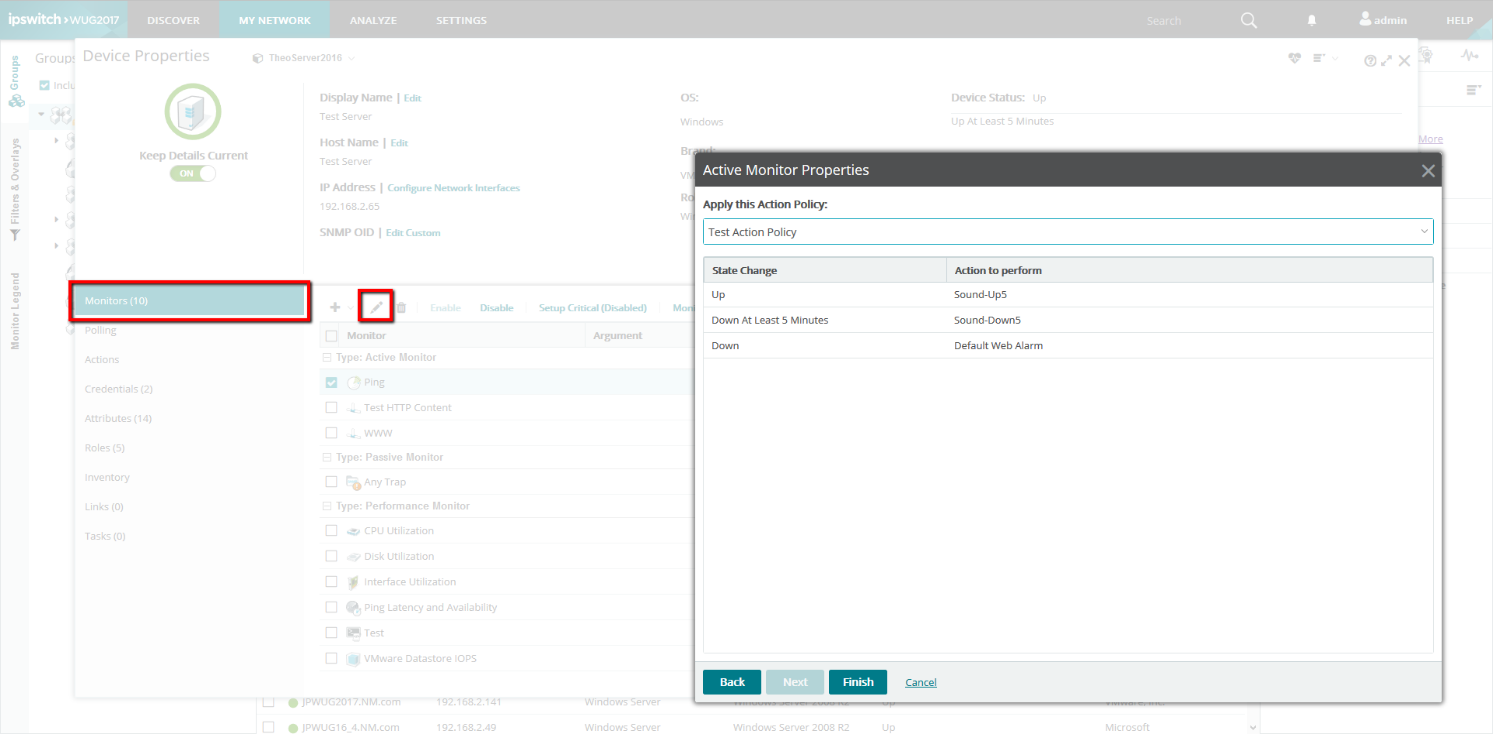The width and height of the screenshot is (1493, 734).
Task: Open the DISCOVER menu
Action: coord(173,20)
